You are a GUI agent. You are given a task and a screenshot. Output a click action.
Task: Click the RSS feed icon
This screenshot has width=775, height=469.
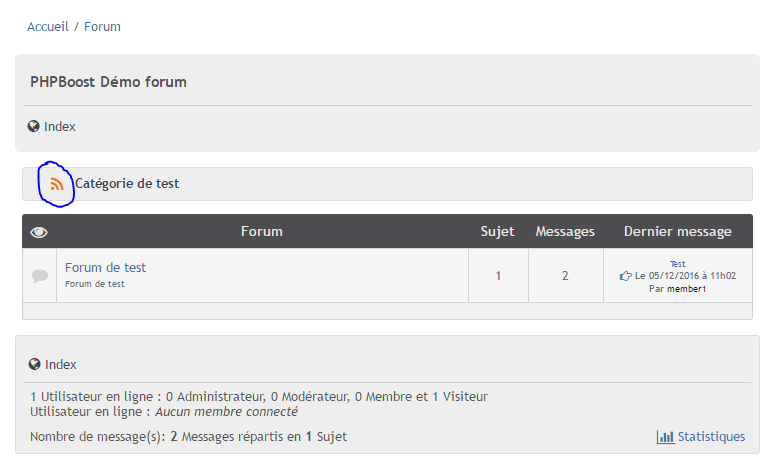(x=57, y=184)
